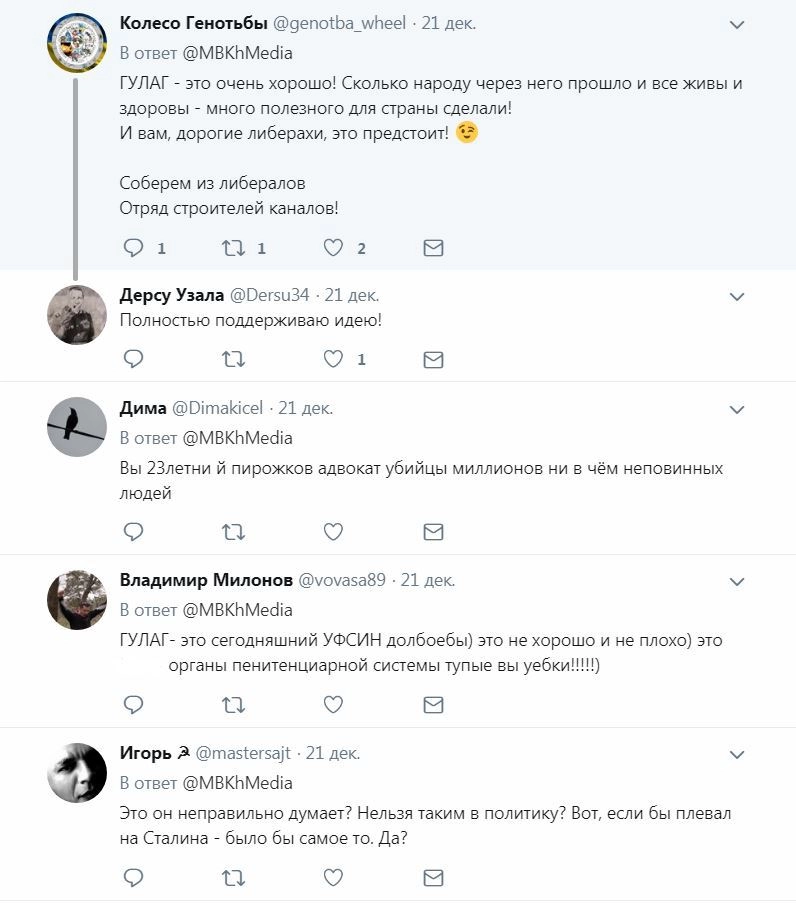The height and width of the screenshot is (904, 796).
Task: Retweet Колесо Генотьбы's GULAG tweet
Action: pyautogui.click(x=233, y=248)
